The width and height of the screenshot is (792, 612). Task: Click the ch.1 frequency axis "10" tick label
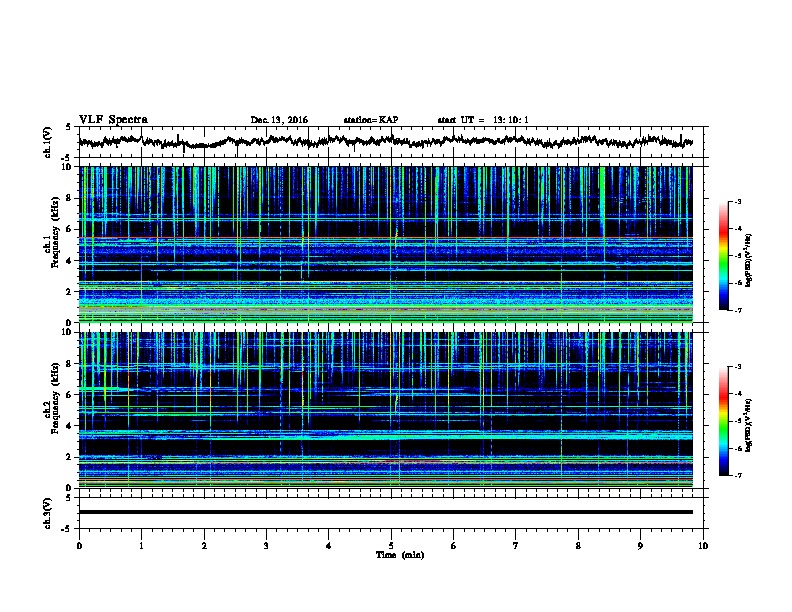(x=69, y=167)
